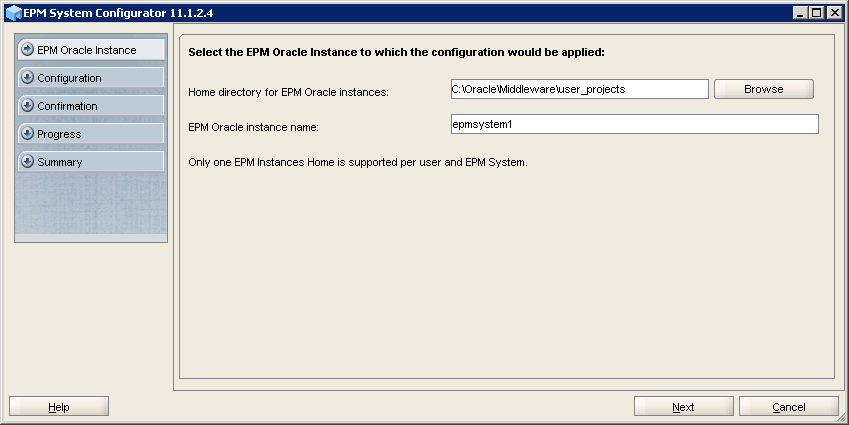849x425 pixels.
Task: Go to the Configuration step label
Action: click(69, 78)
